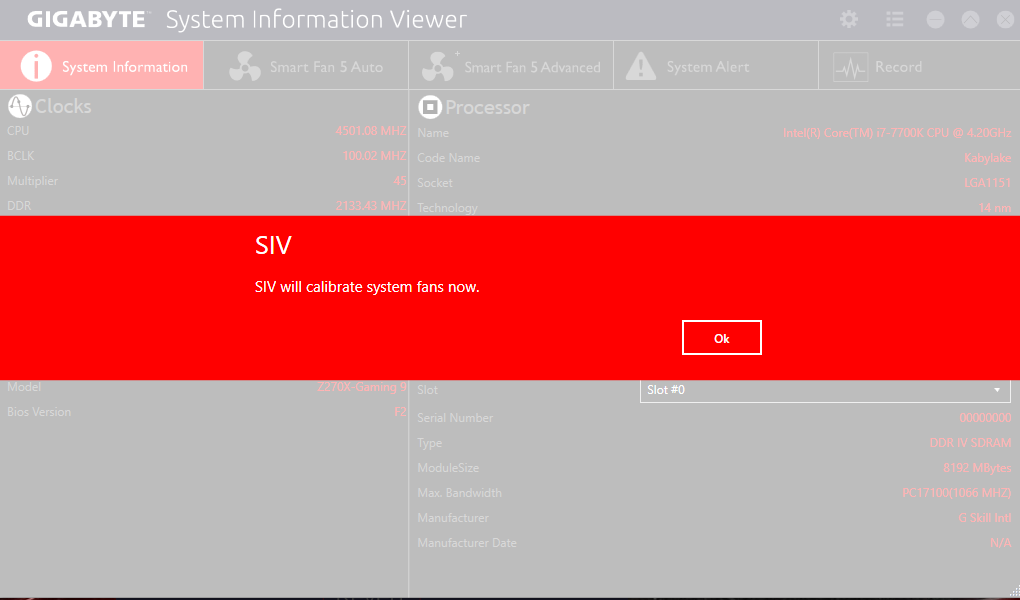The height and width of the screenshot is (600, 1020).
Task: Open the Record tab
Action: (x=919, y=66)
